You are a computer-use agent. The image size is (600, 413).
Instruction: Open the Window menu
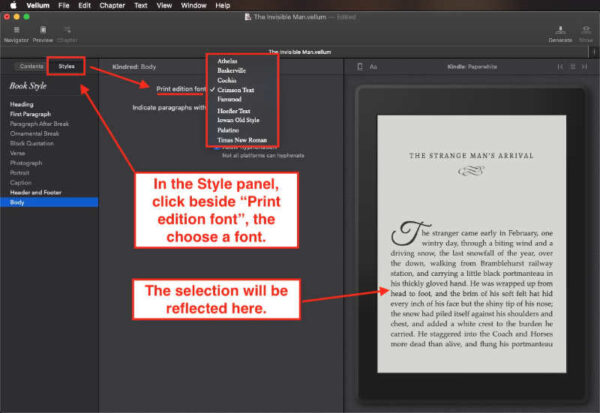coord(194,5)
